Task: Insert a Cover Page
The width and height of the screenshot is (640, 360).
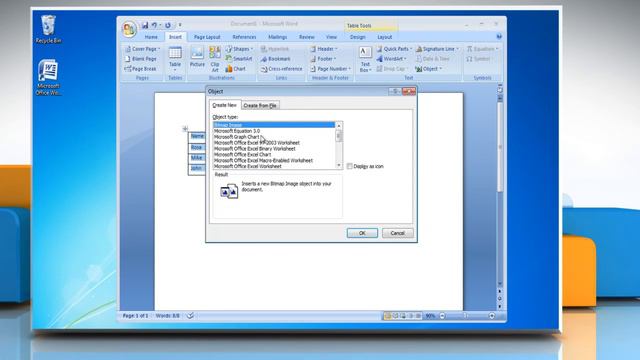Action: click(x=142, y=49)
